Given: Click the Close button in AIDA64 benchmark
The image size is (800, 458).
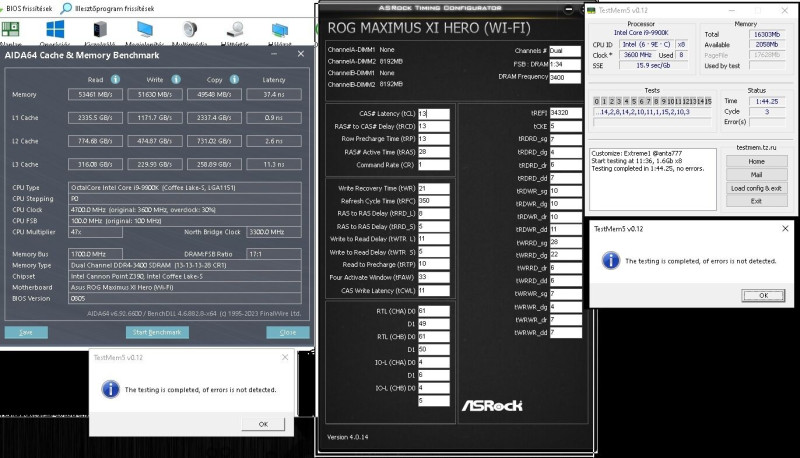Looking at the screenshot, I should pyautogui.click(x=288, y=332).
